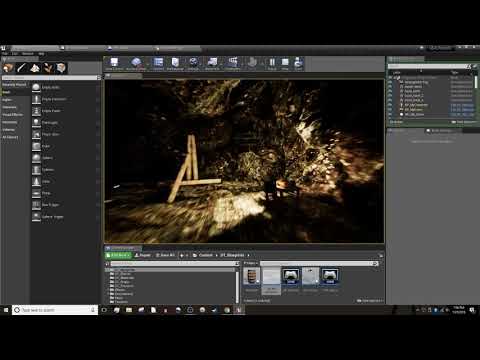The height and width of the screenshot is (360, 480).
Task: Toggle visibility of the Atmospheric Fog row
Action: coord(390,82)
